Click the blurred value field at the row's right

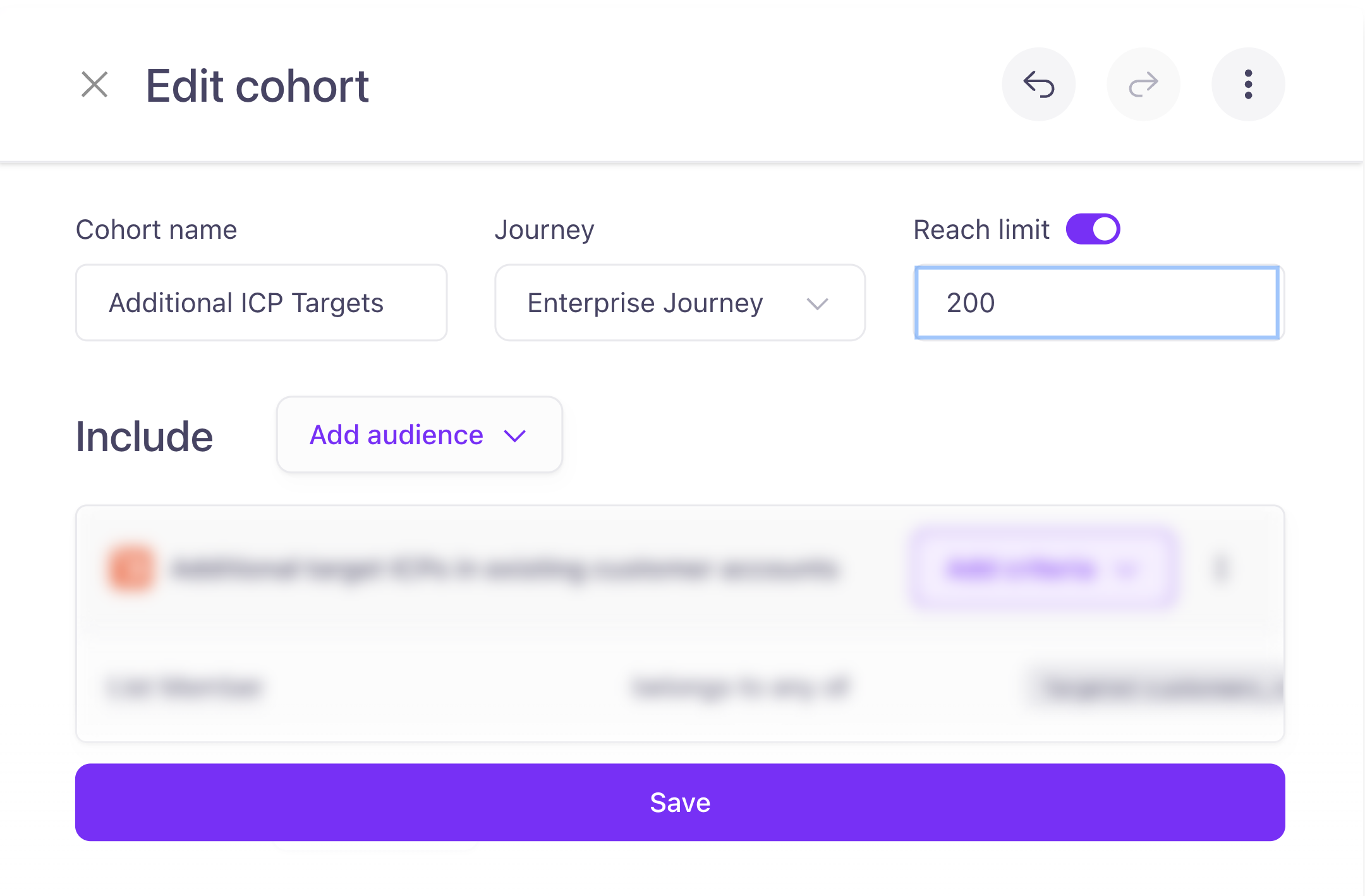click(x=1156, y=687)
